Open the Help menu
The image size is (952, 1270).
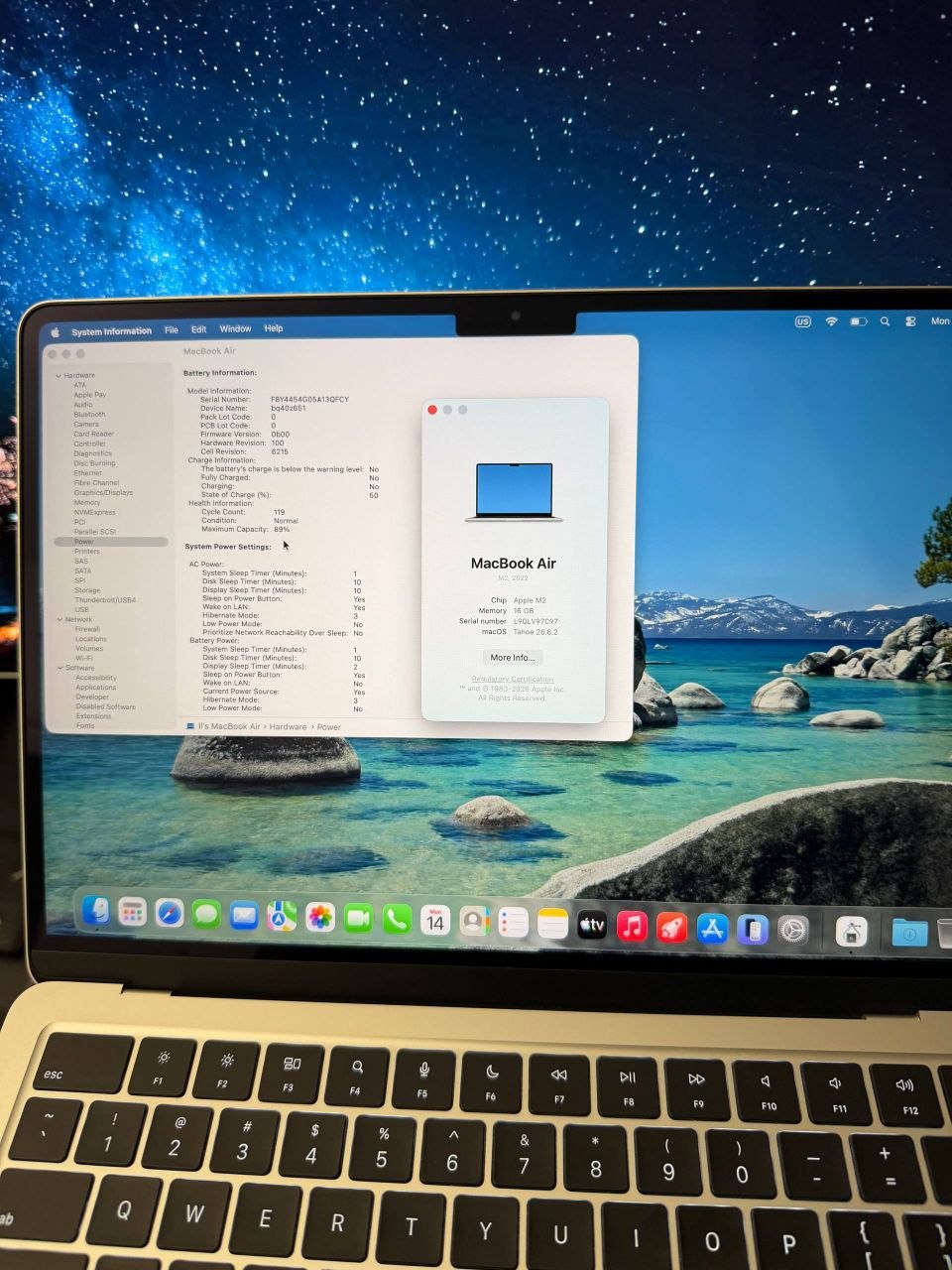pyautogui.click(x=274, y=328)
